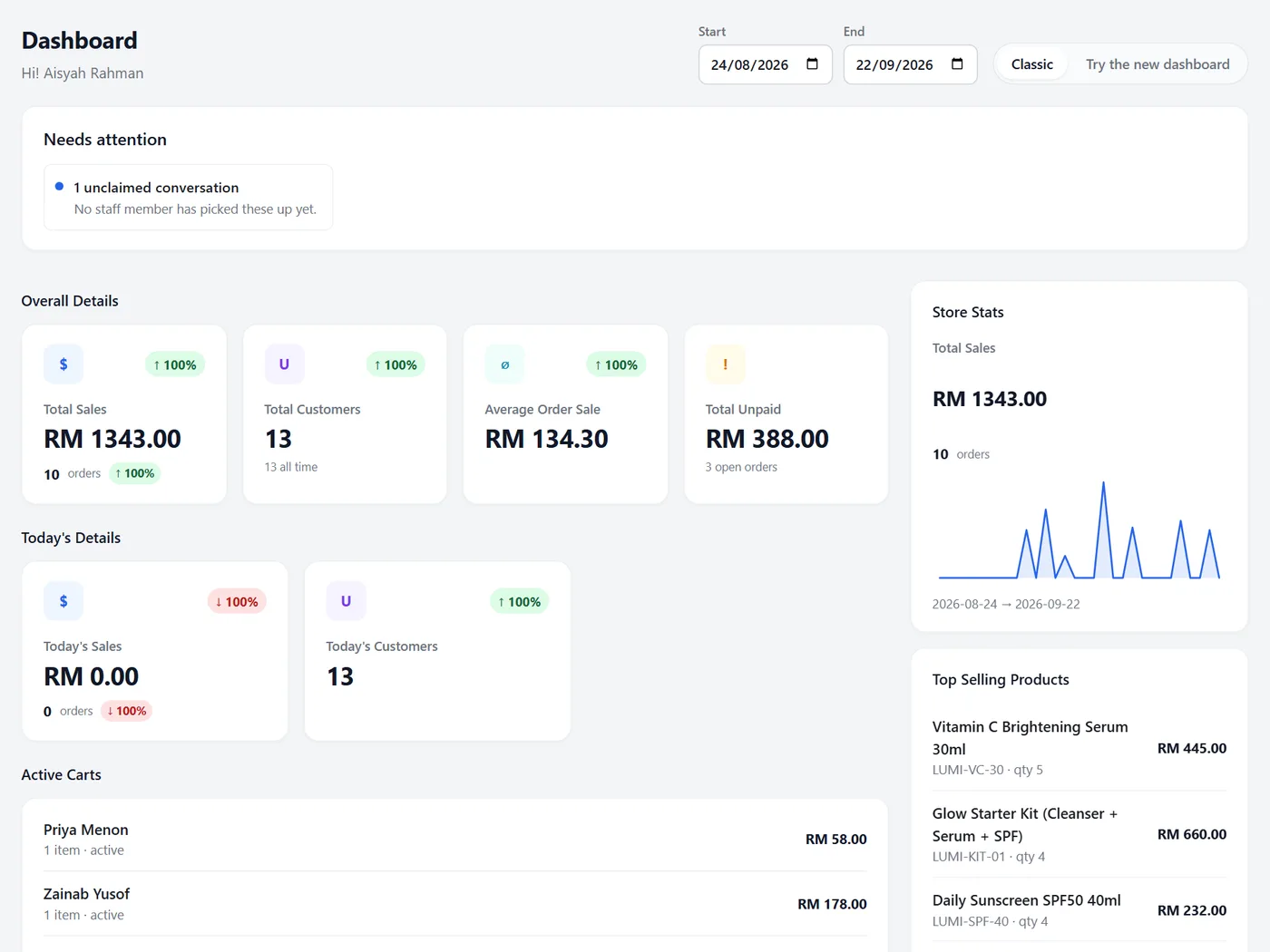Click the End date field 22/09/2026
1270x952 pixels.
(911, 64)
